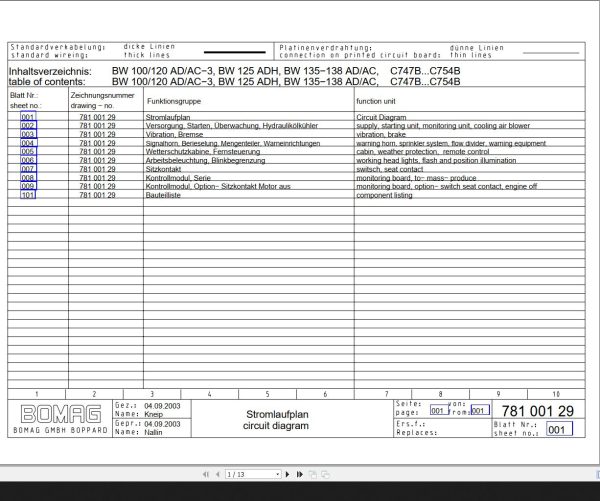Click the first greyed-out page view icon
The image size is (600, 501).
313,474
